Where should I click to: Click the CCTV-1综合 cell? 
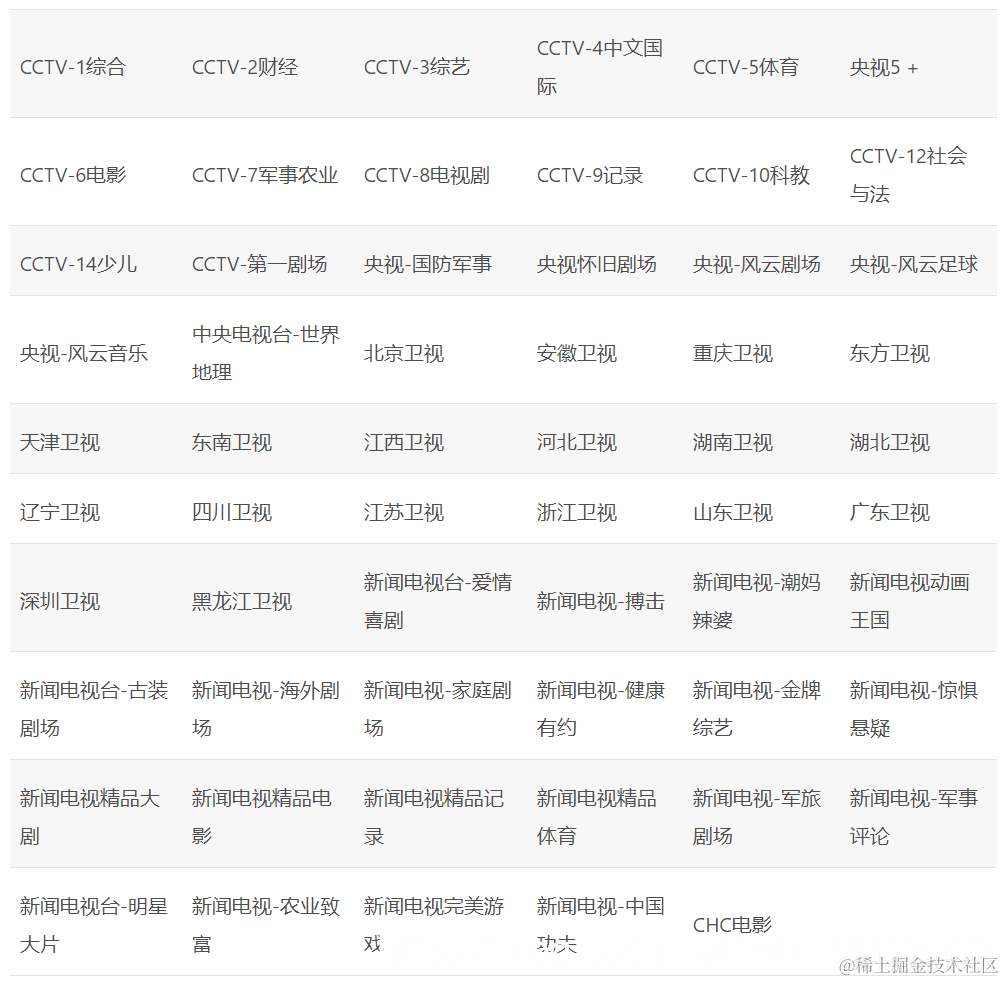(x=72, y=67)
